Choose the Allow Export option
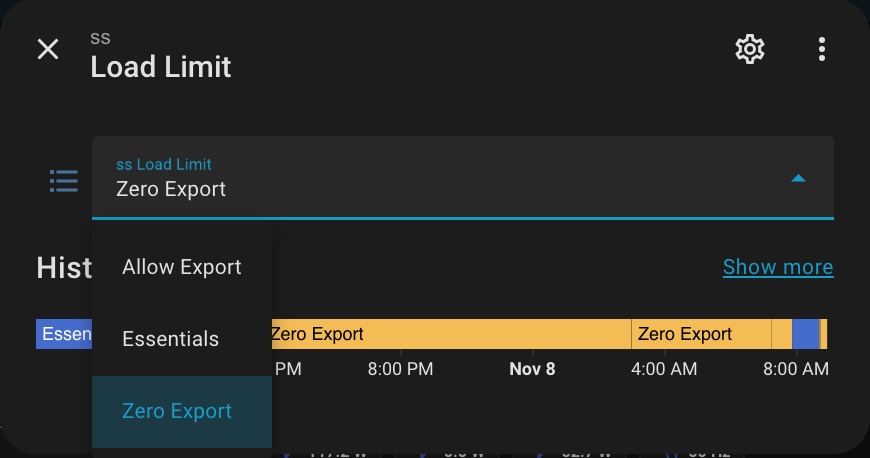Viewport: 870px width, 458px height. click(182, 267)
